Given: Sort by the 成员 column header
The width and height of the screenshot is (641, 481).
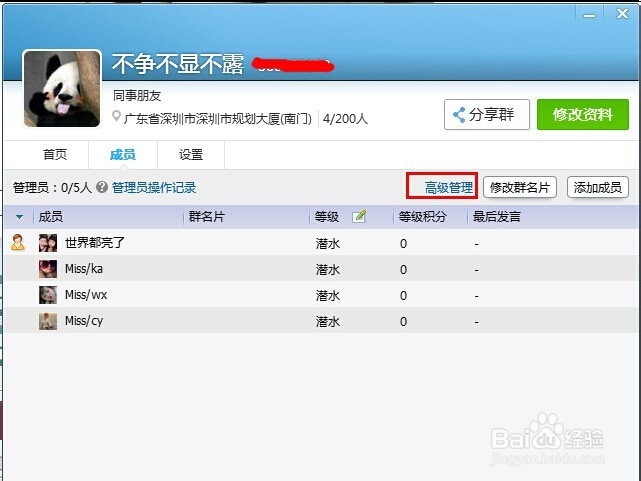Looking at the screenshot, I should click(x=51, y=217).
